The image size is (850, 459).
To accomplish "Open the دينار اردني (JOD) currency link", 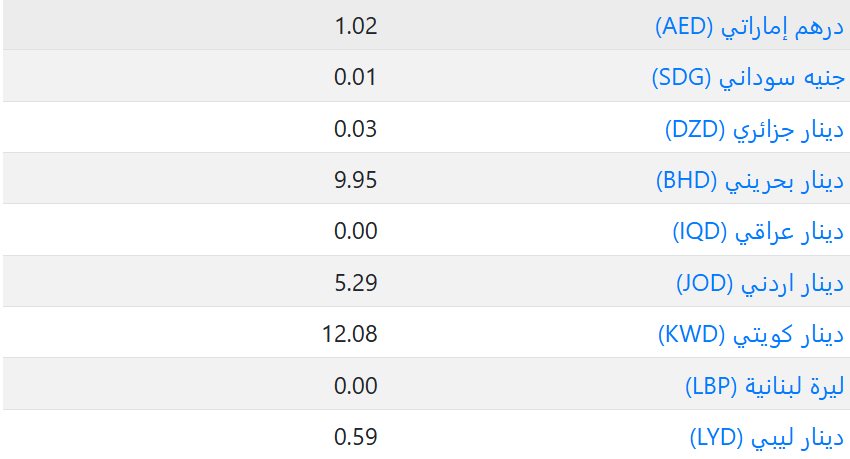I will [760, 283].
